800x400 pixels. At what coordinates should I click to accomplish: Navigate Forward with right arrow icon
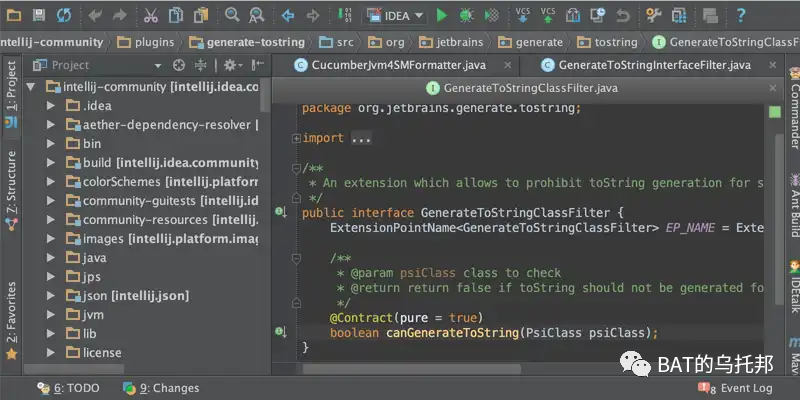pos(313,15)
